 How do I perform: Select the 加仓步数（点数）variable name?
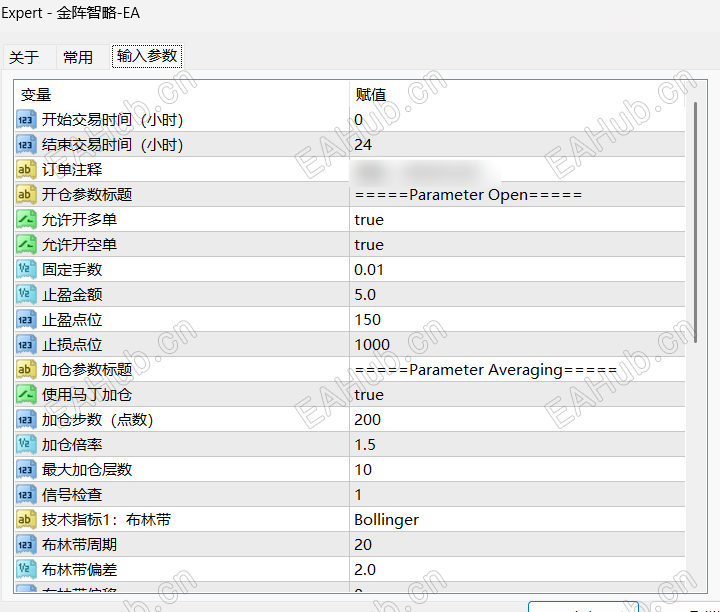97,420
